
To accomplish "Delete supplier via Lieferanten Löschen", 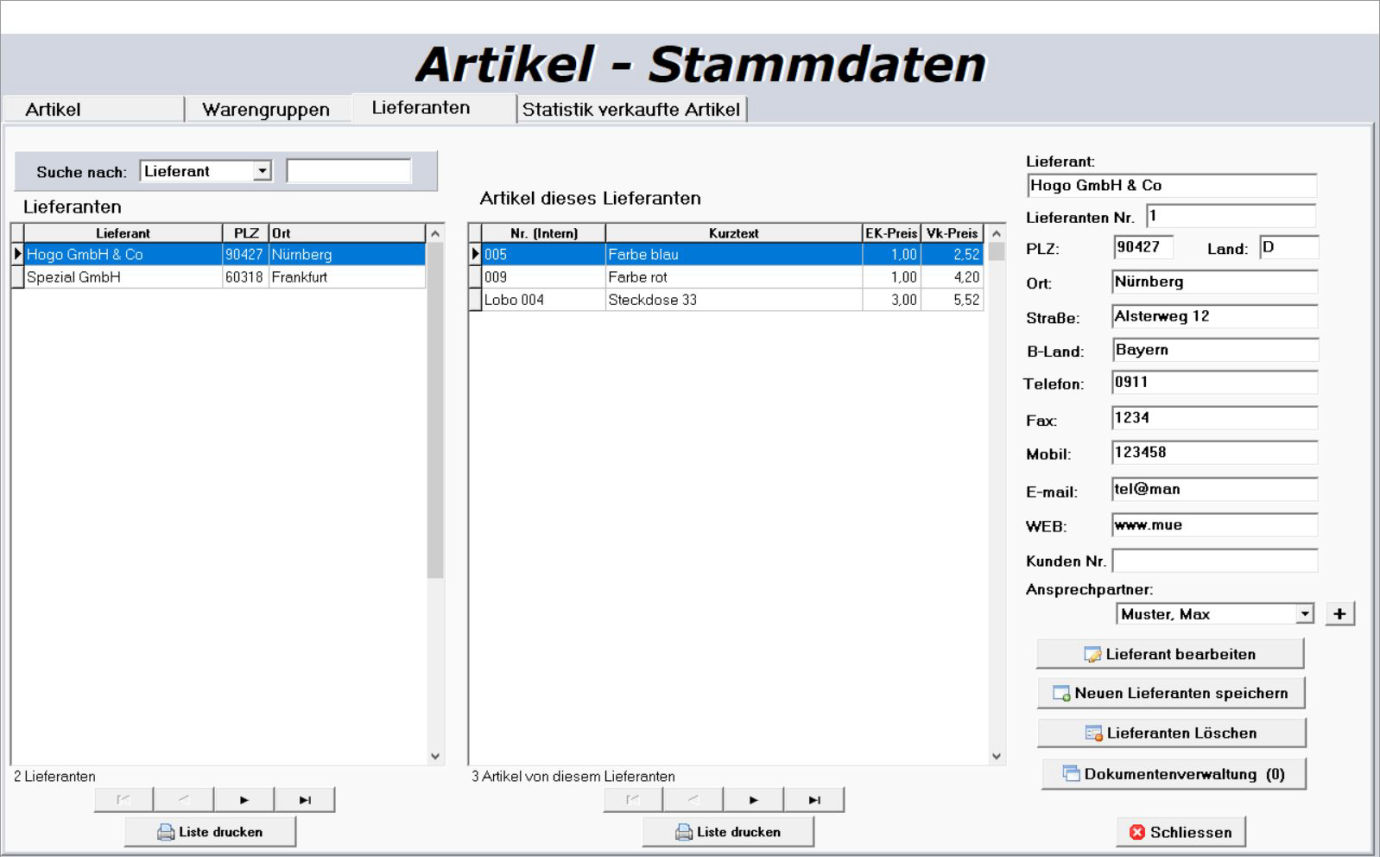I will tap(1170, 733).
